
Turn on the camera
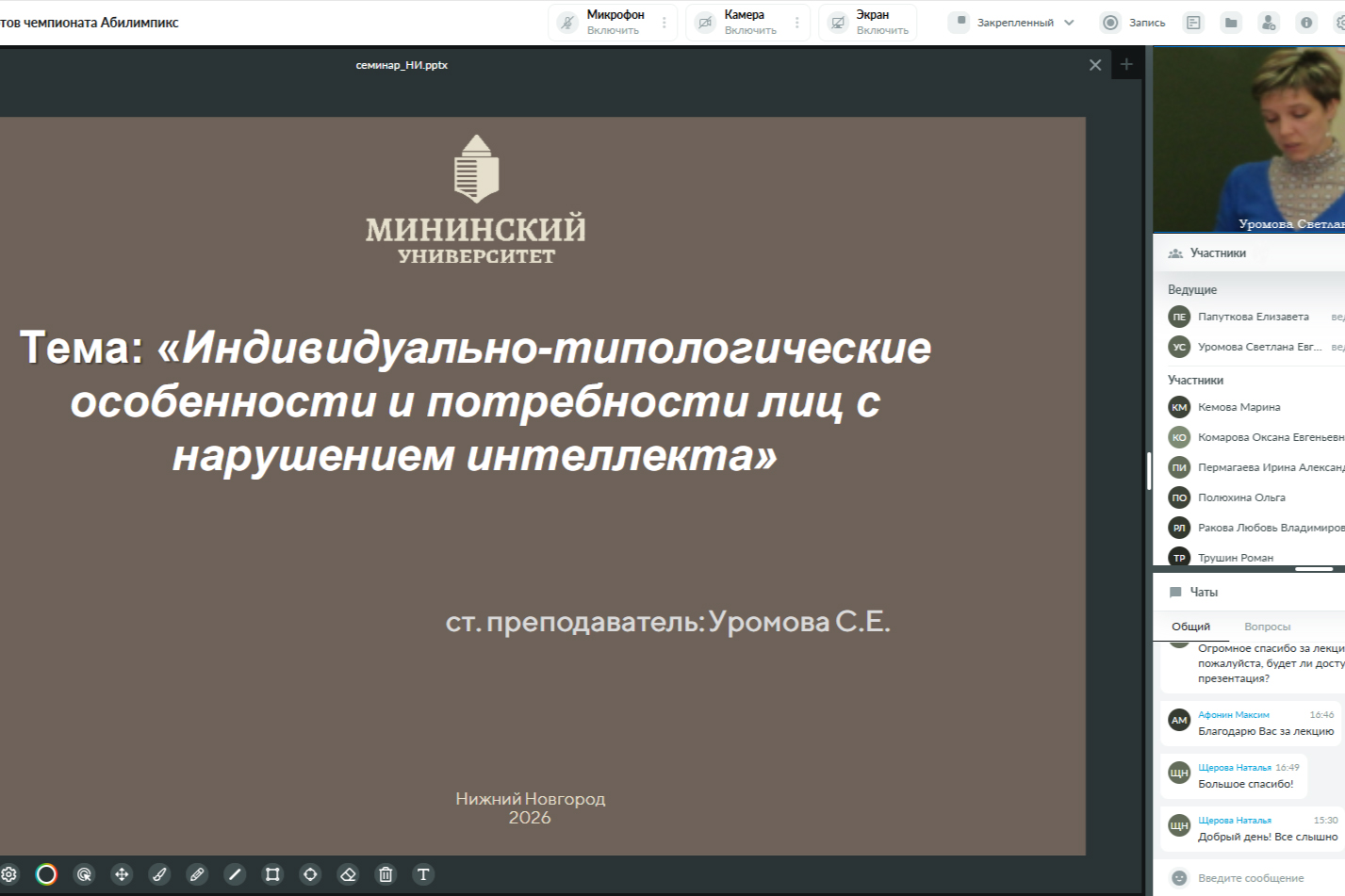click(x=738, y=23)
